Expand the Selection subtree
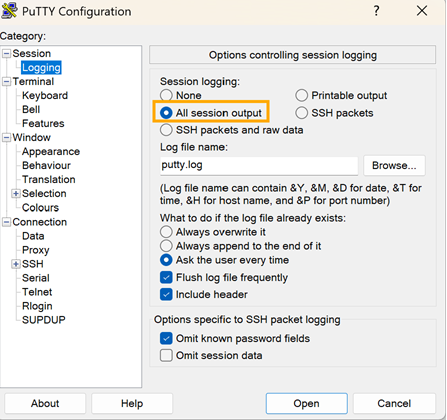The height and width of the screenshot is (420, 447). [x=16, y=194]
